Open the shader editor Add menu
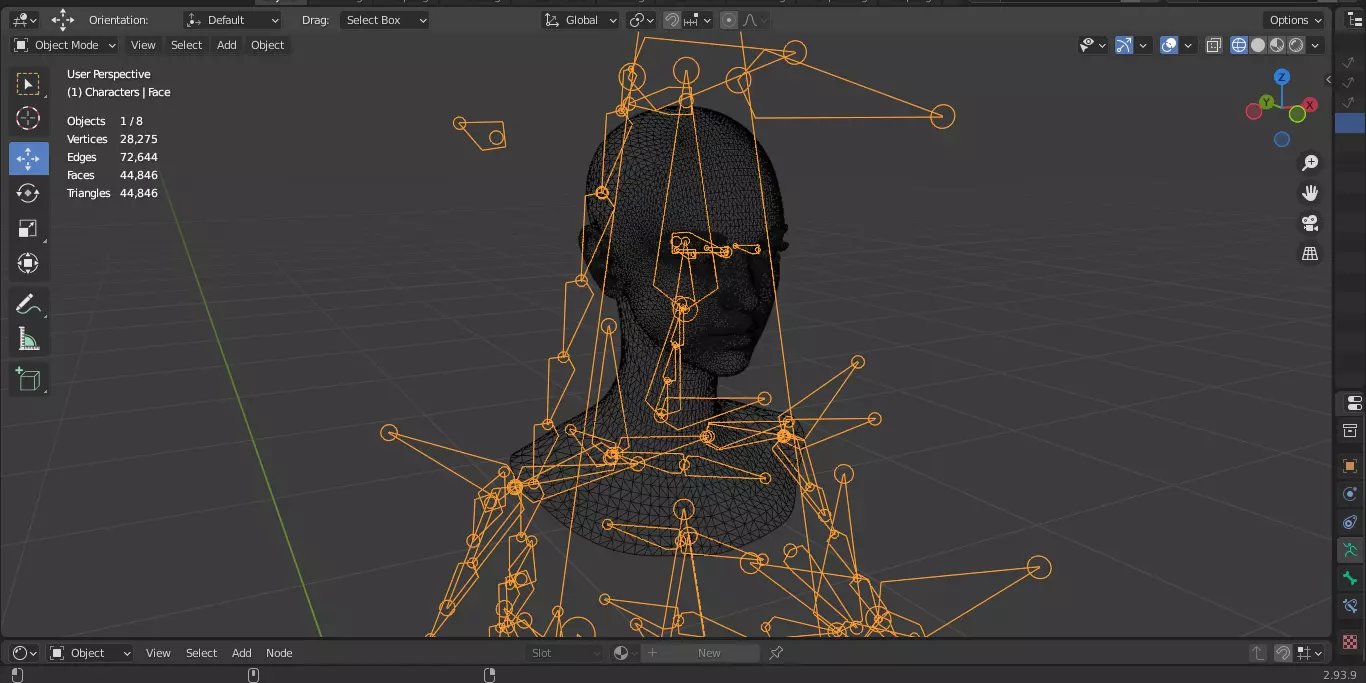The image size is (1366, 683). pos(241,653)
